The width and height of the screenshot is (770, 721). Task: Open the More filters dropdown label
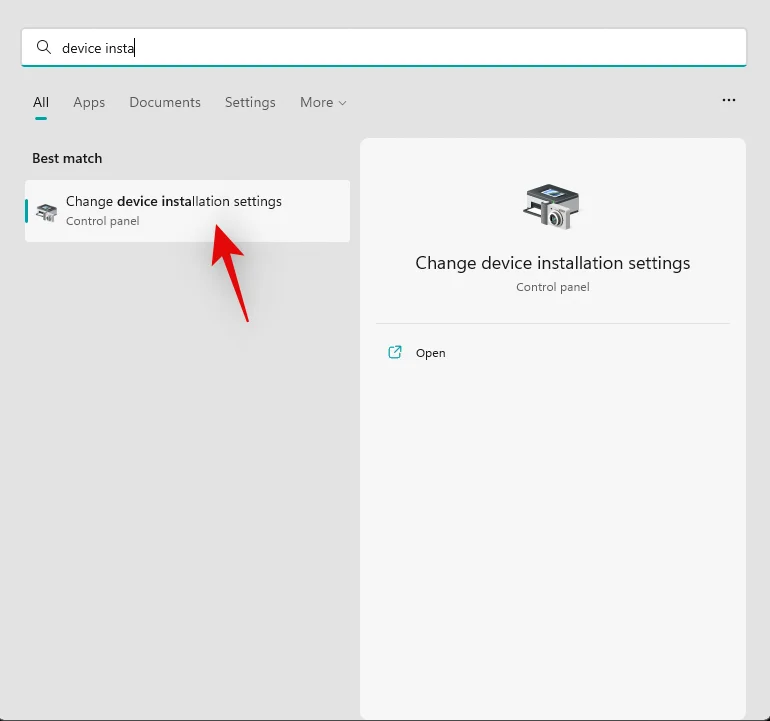[316, 102]
